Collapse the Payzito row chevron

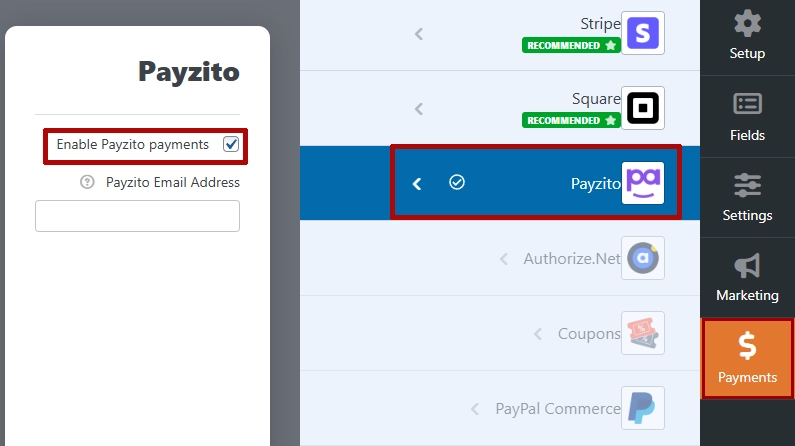pyautogui.click(x=418, y=183)
